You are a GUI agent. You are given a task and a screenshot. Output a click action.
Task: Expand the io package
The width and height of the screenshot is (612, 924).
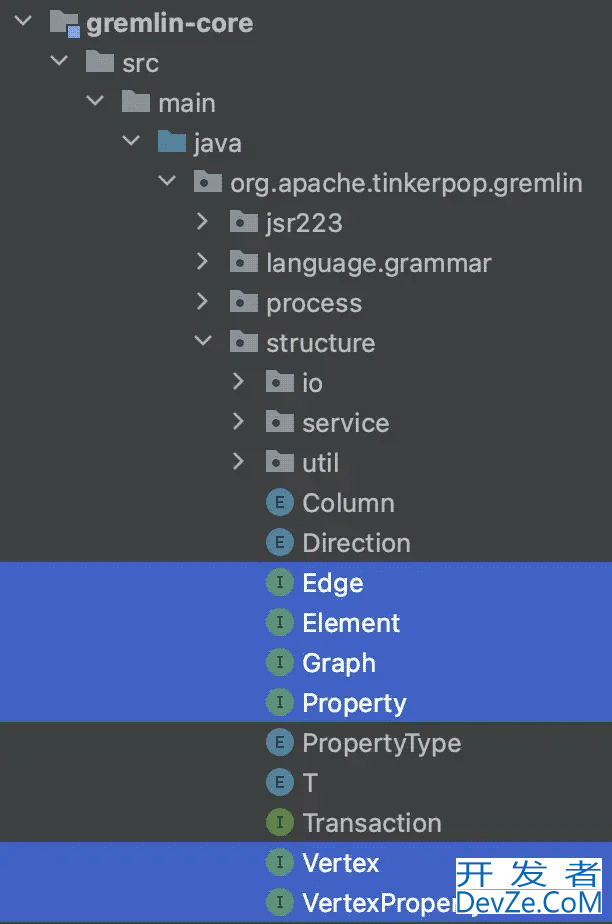(x=238, y=381)
